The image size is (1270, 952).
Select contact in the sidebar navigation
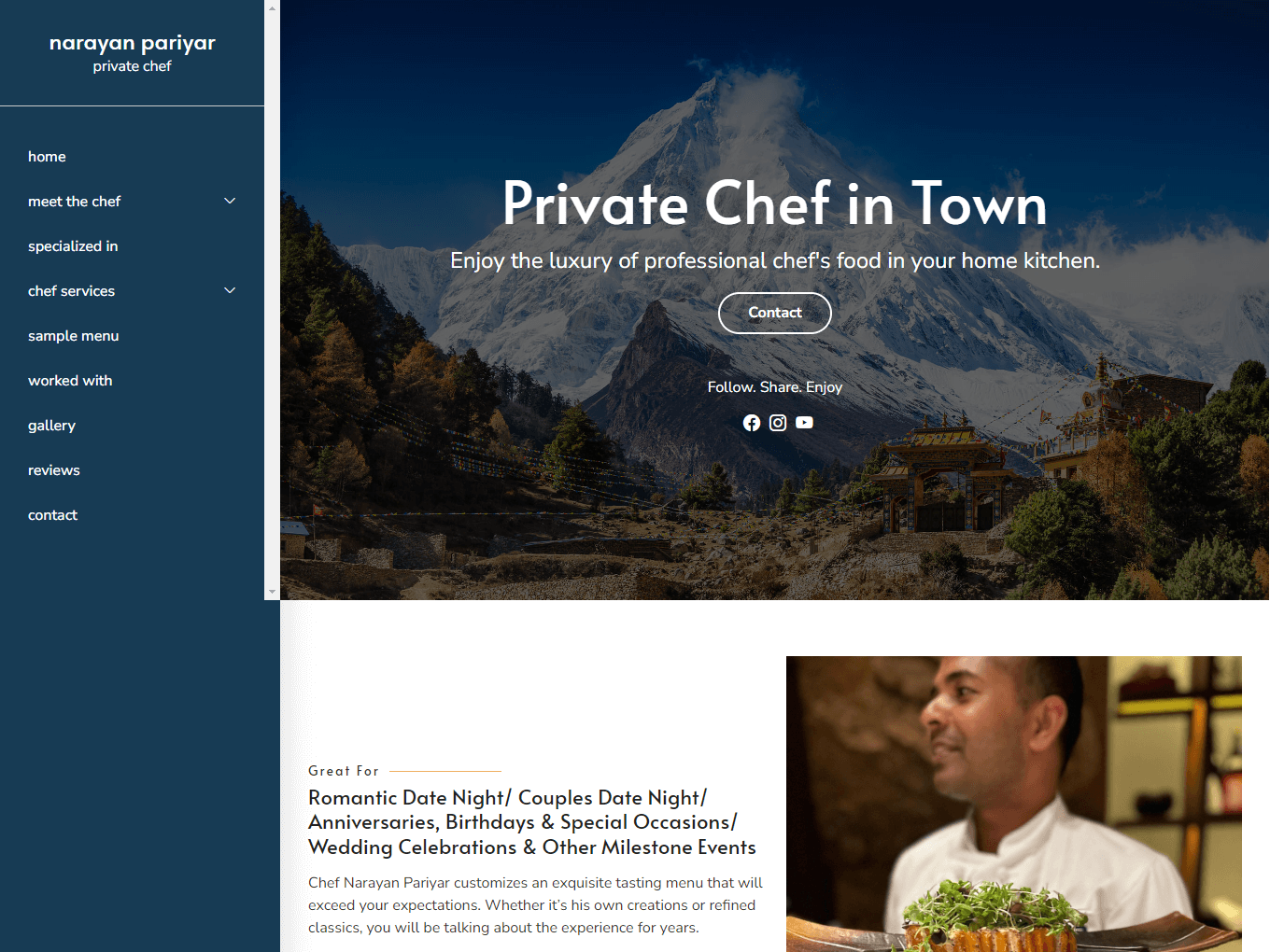point(52,515)
